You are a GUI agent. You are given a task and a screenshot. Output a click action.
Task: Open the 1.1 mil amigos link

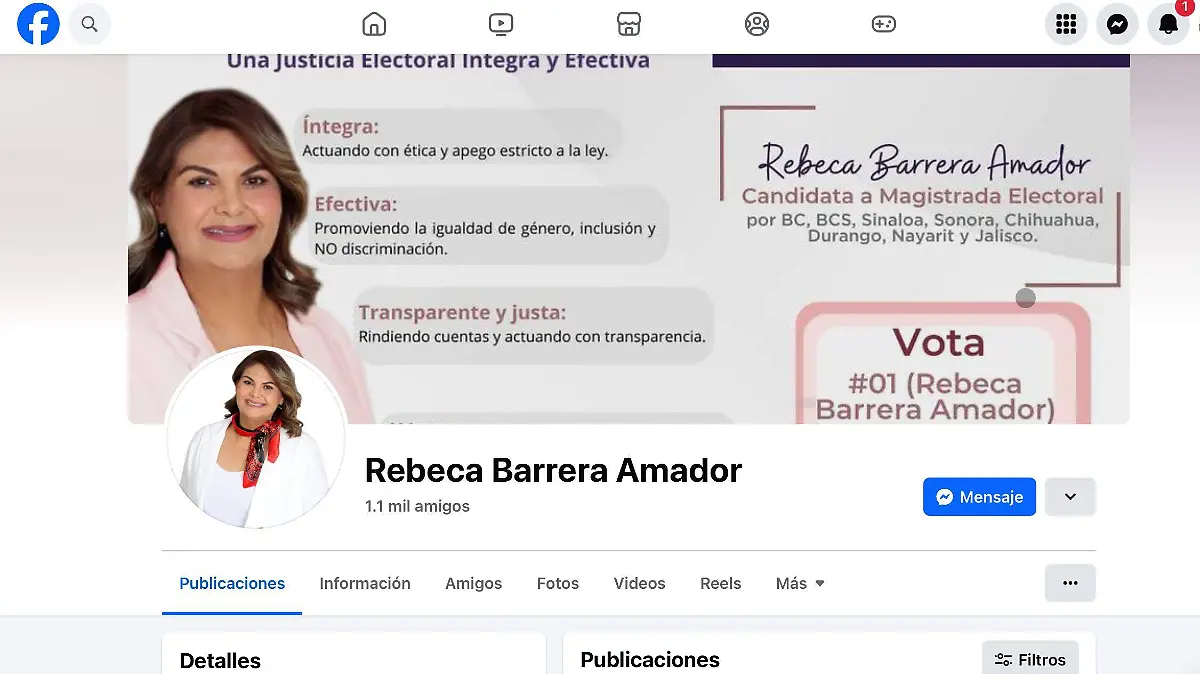pos(417,506)
